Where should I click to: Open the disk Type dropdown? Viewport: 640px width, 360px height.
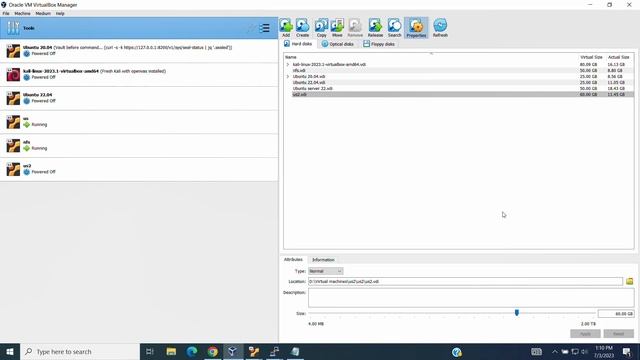(x=325, y=271)
